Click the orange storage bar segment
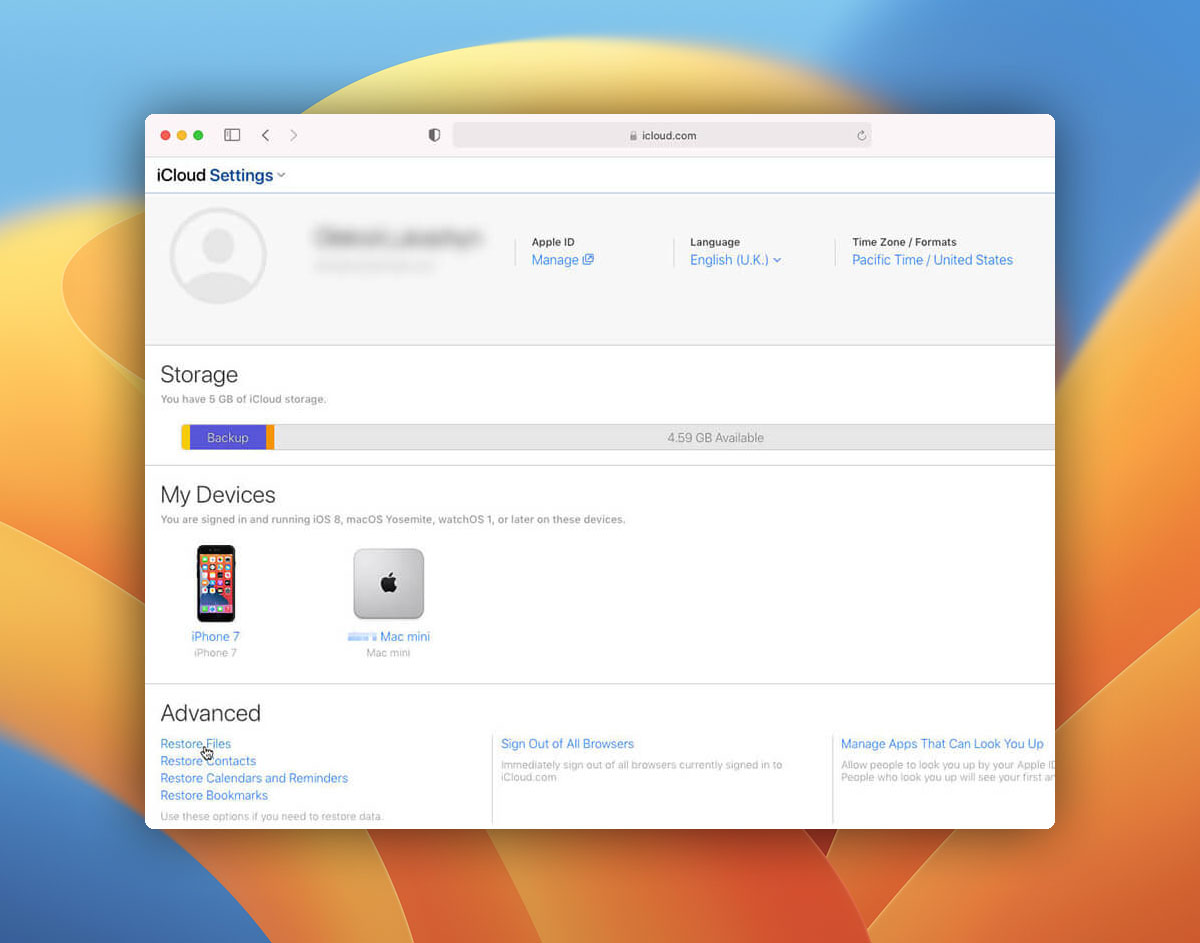This screenshot has width=1200, height=943. [270, 437]
